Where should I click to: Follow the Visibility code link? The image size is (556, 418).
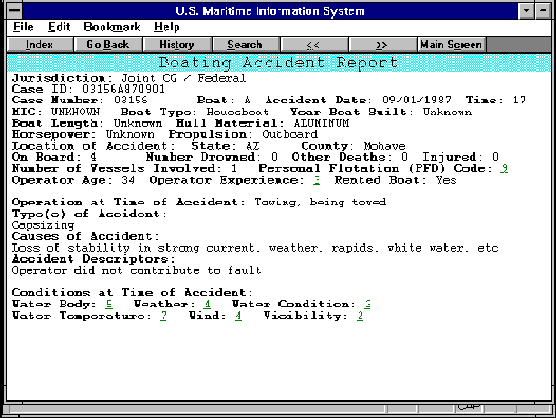(x=360, y=316)
